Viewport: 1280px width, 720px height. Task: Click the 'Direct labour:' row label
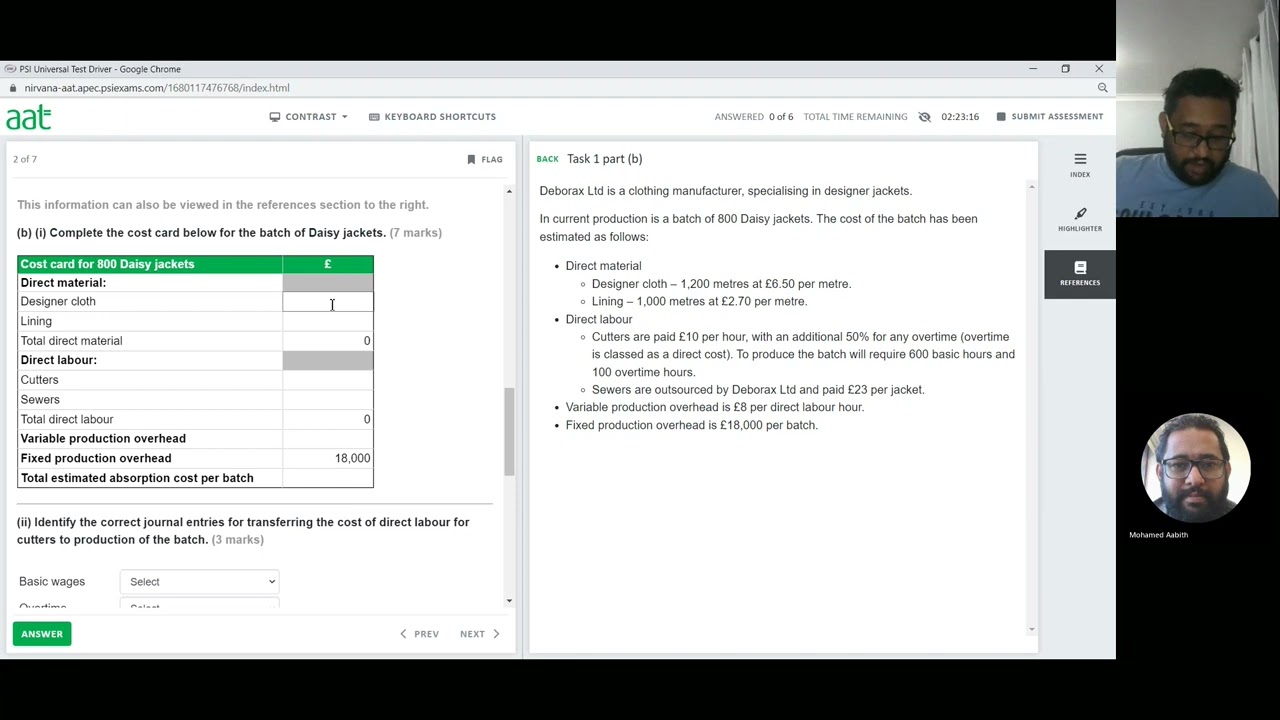59,360
